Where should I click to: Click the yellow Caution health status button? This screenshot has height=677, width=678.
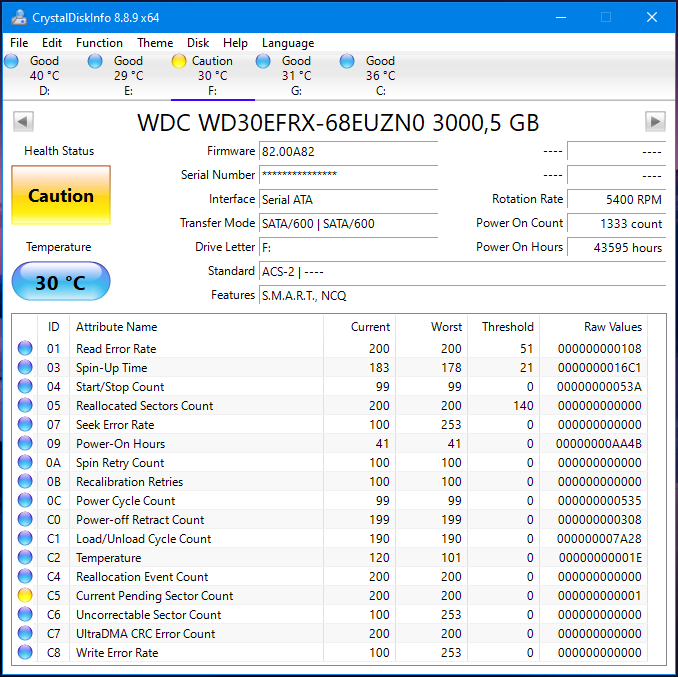[x=61, y=196]
